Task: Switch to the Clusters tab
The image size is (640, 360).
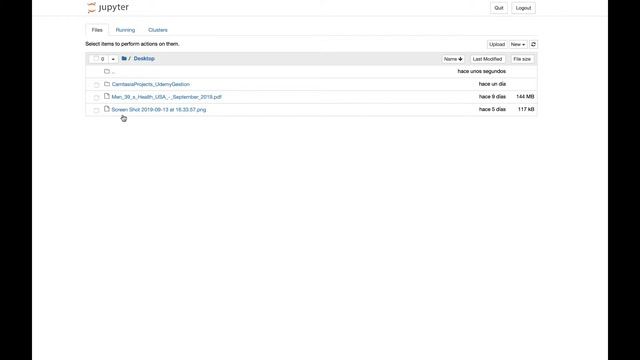Action: 158,30
